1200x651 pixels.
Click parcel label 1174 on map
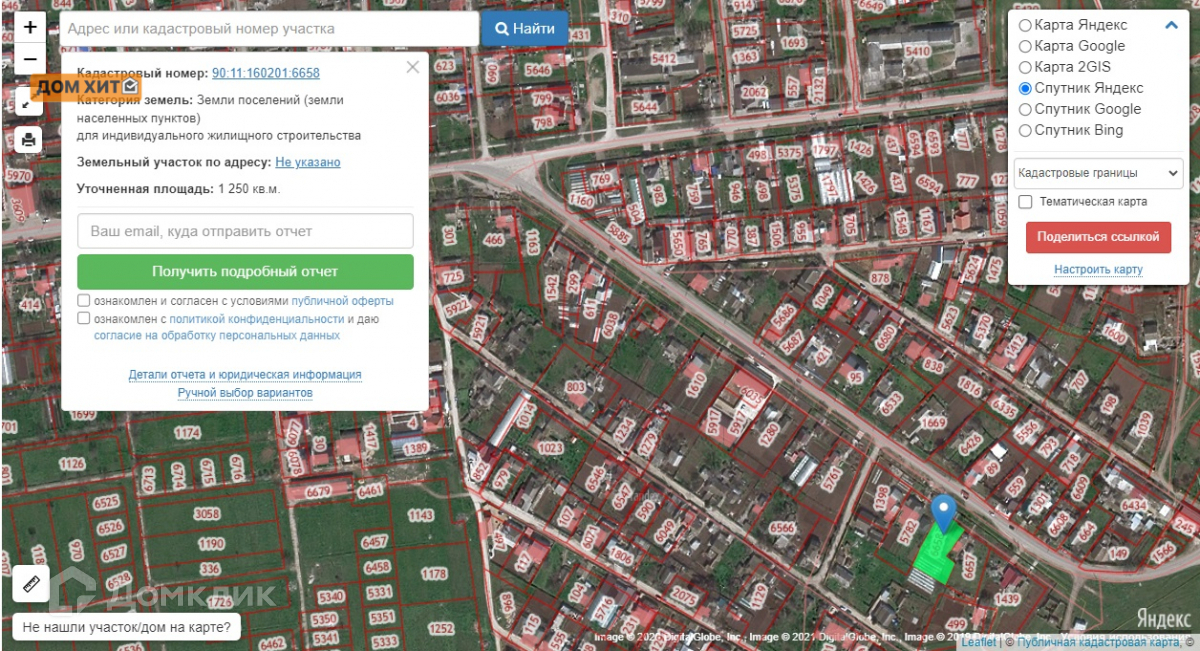tap(187, 433)
